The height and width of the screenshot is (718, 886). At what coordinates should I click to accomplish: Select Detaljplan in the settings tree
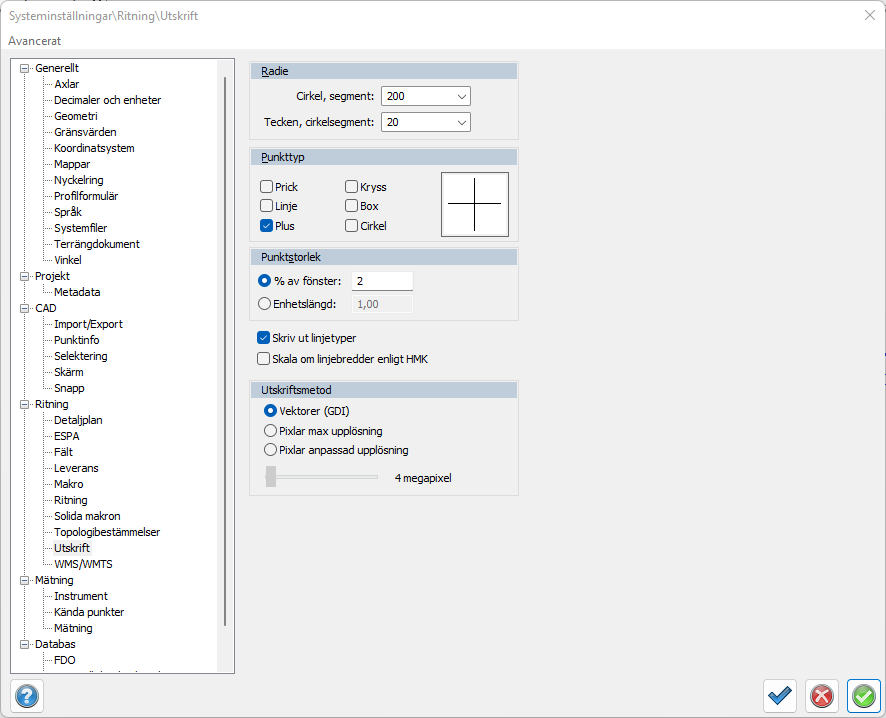coord(78,420)
